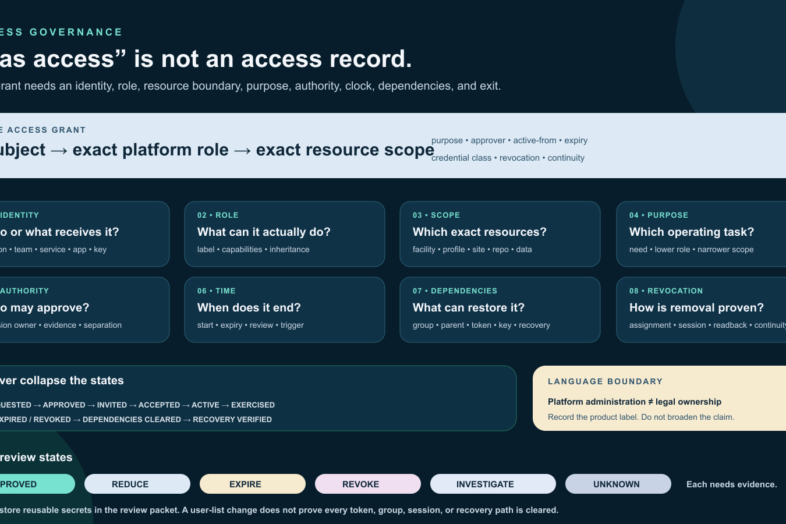Click the IDENTITY card on the left
This screenshot has height=524, width=786.
85,234
